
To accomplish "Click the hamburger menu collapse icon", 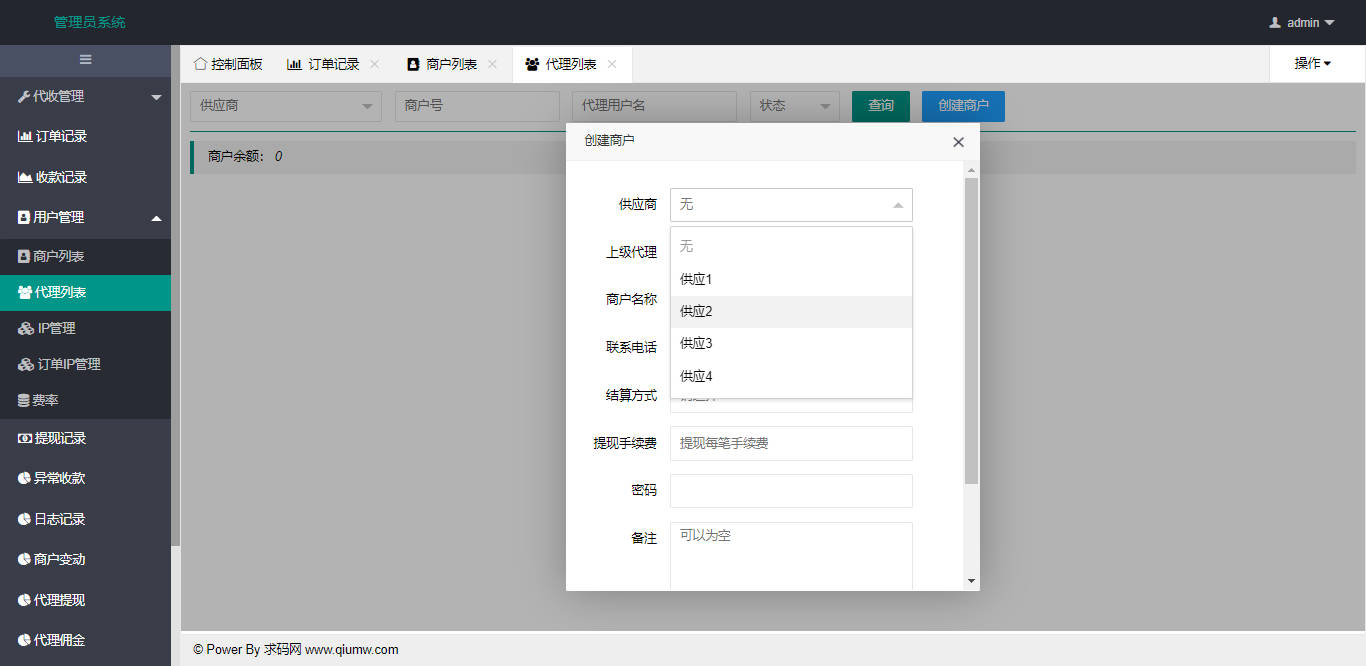I will 85,60.
